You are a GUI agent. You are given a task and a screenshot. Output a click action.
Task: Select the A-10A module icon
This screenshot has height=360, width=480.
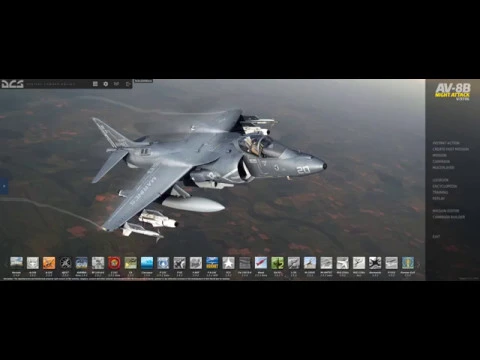(33, 263)
